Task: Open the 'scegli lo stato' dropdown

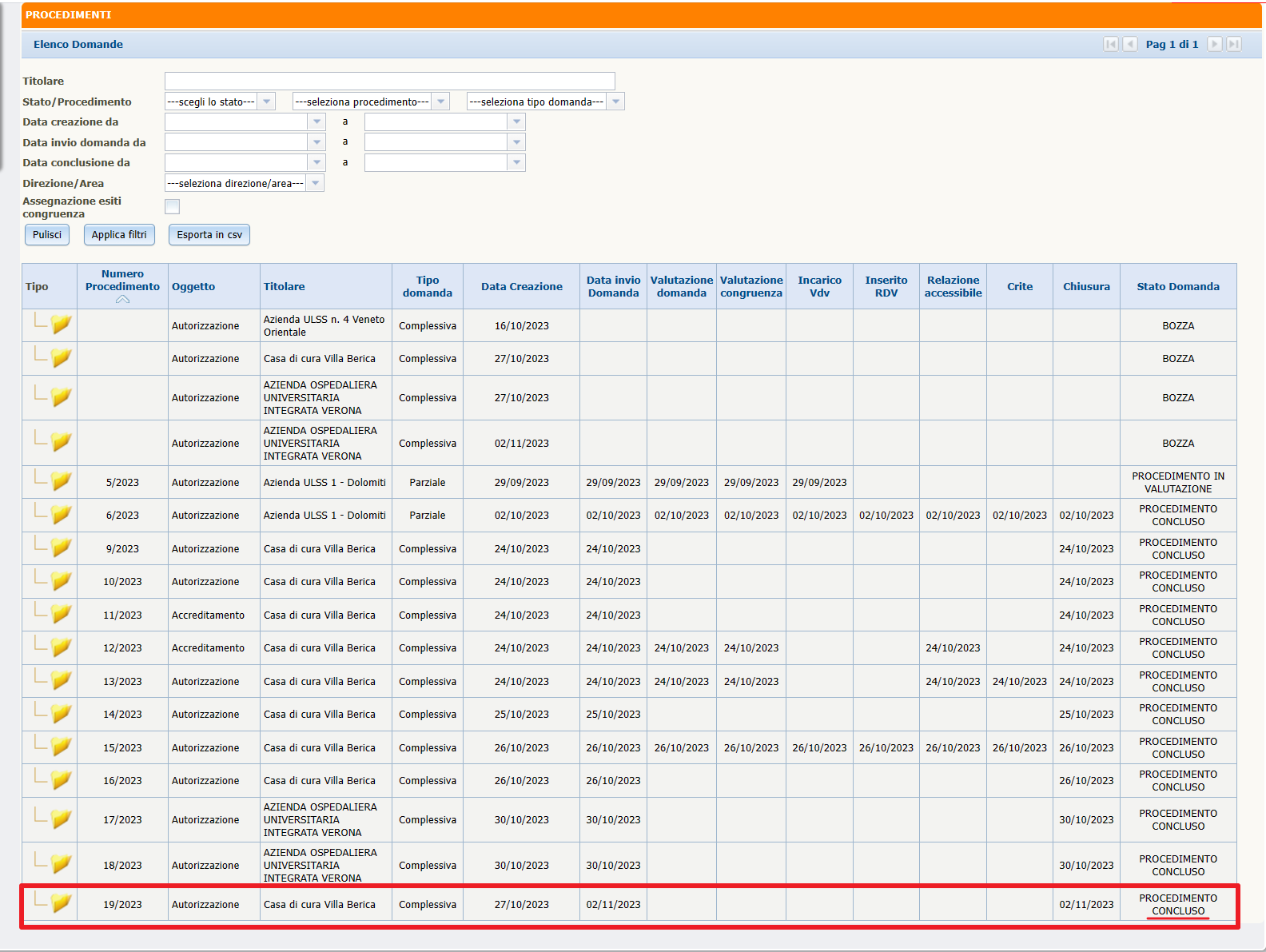Action: point(220,102)
